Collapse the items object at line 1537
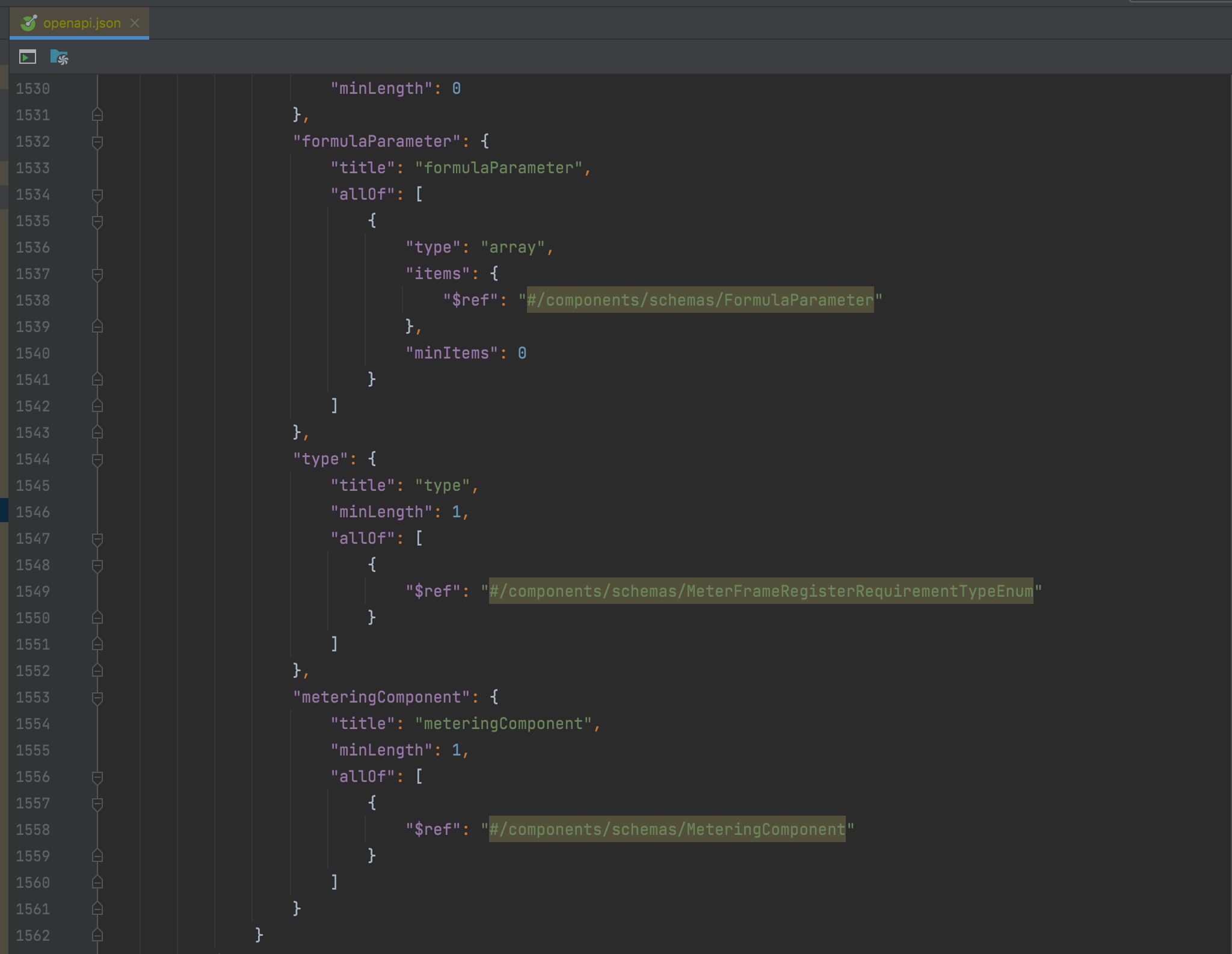The width and height of the screenshot is (1232, 954). (x=97, y=274)
